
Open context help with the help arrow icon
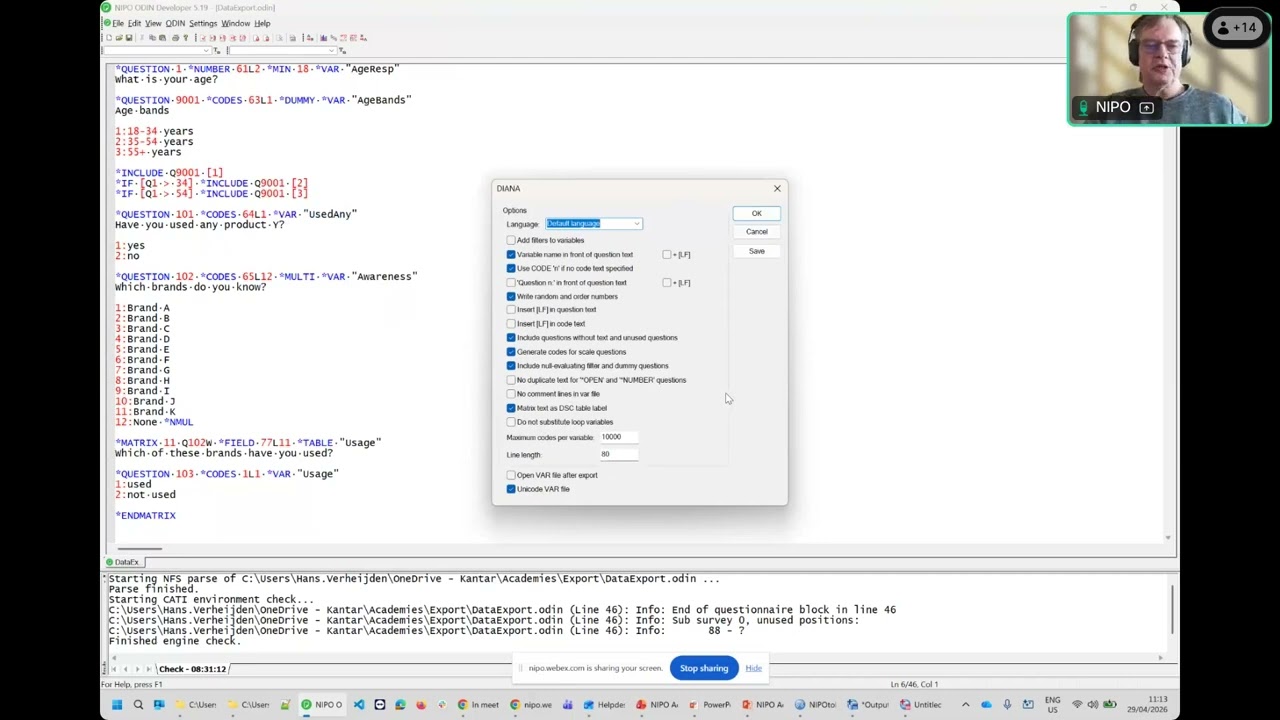186,38
